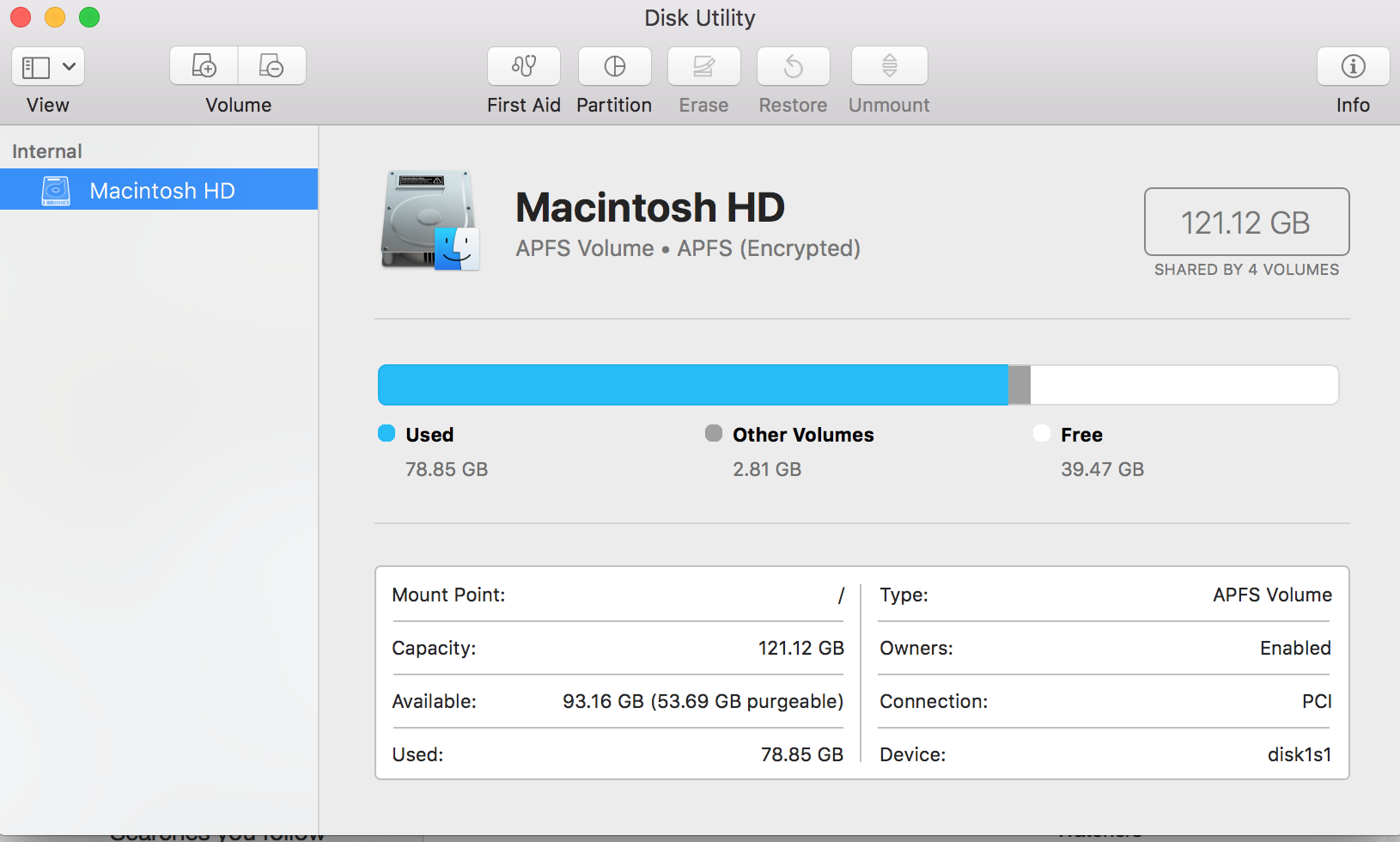This screenshot has width=1400, height=842.
Task: Click the Used 78.85 GB legend value
Action: [447, 469]
